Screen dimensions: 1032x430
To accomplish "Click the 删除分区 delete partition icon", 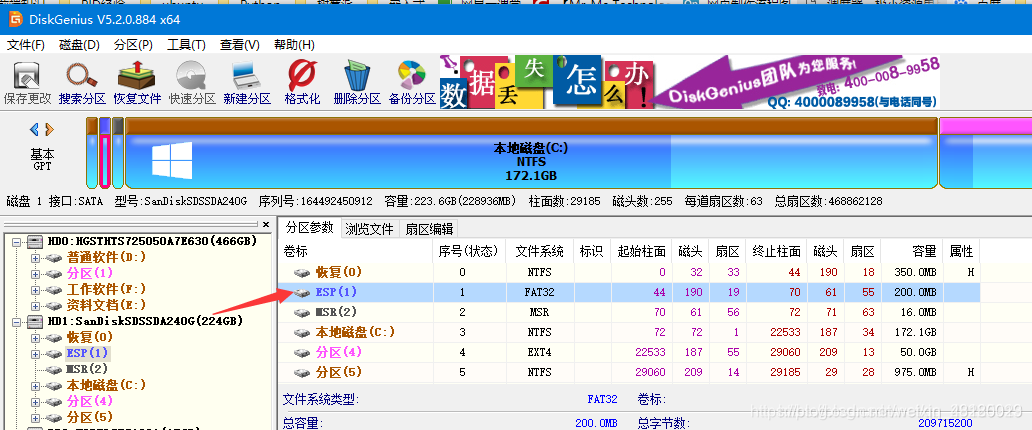I will (x=357, y=76).
